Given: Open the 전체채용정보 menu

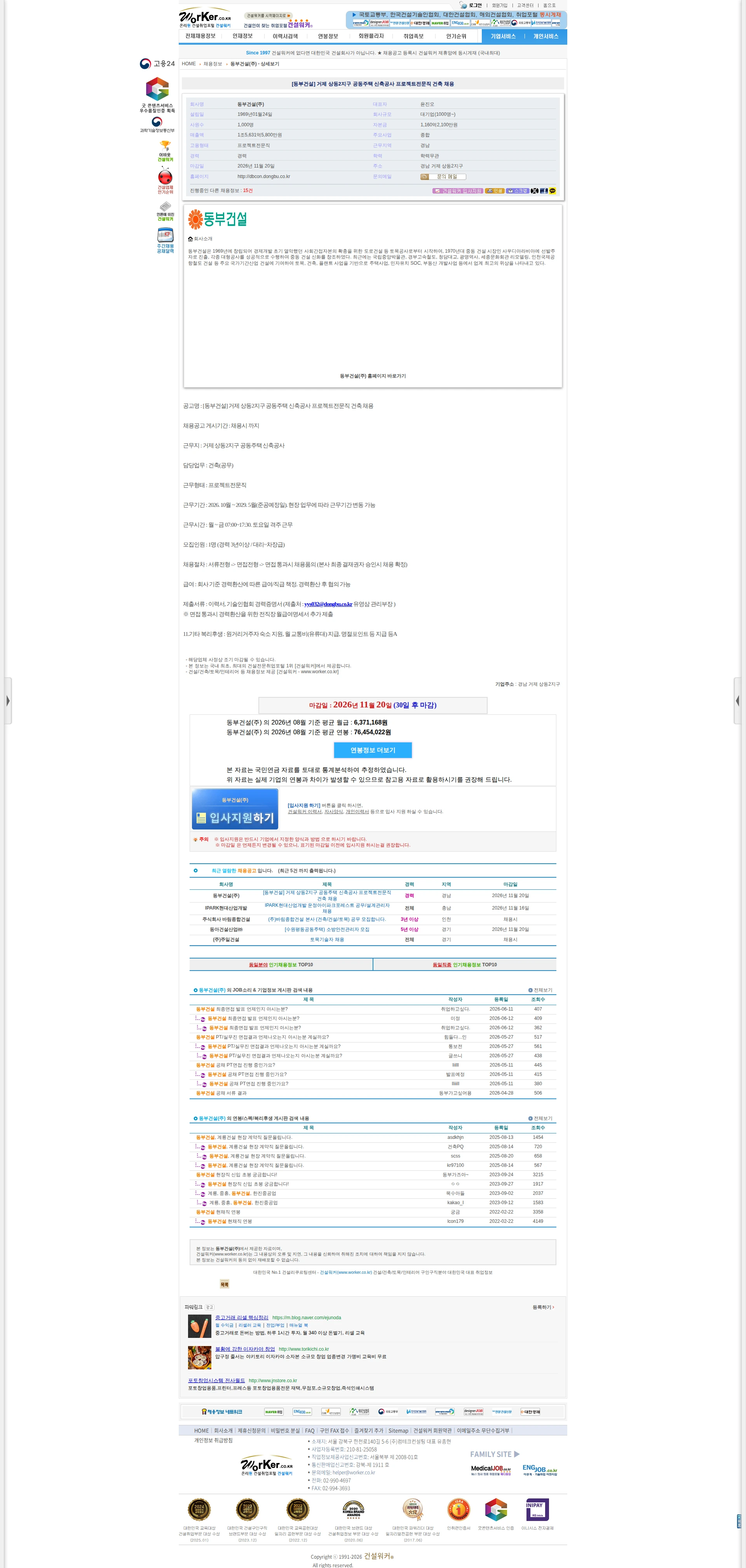Looking at the screenshot, I should coord(200,36).
